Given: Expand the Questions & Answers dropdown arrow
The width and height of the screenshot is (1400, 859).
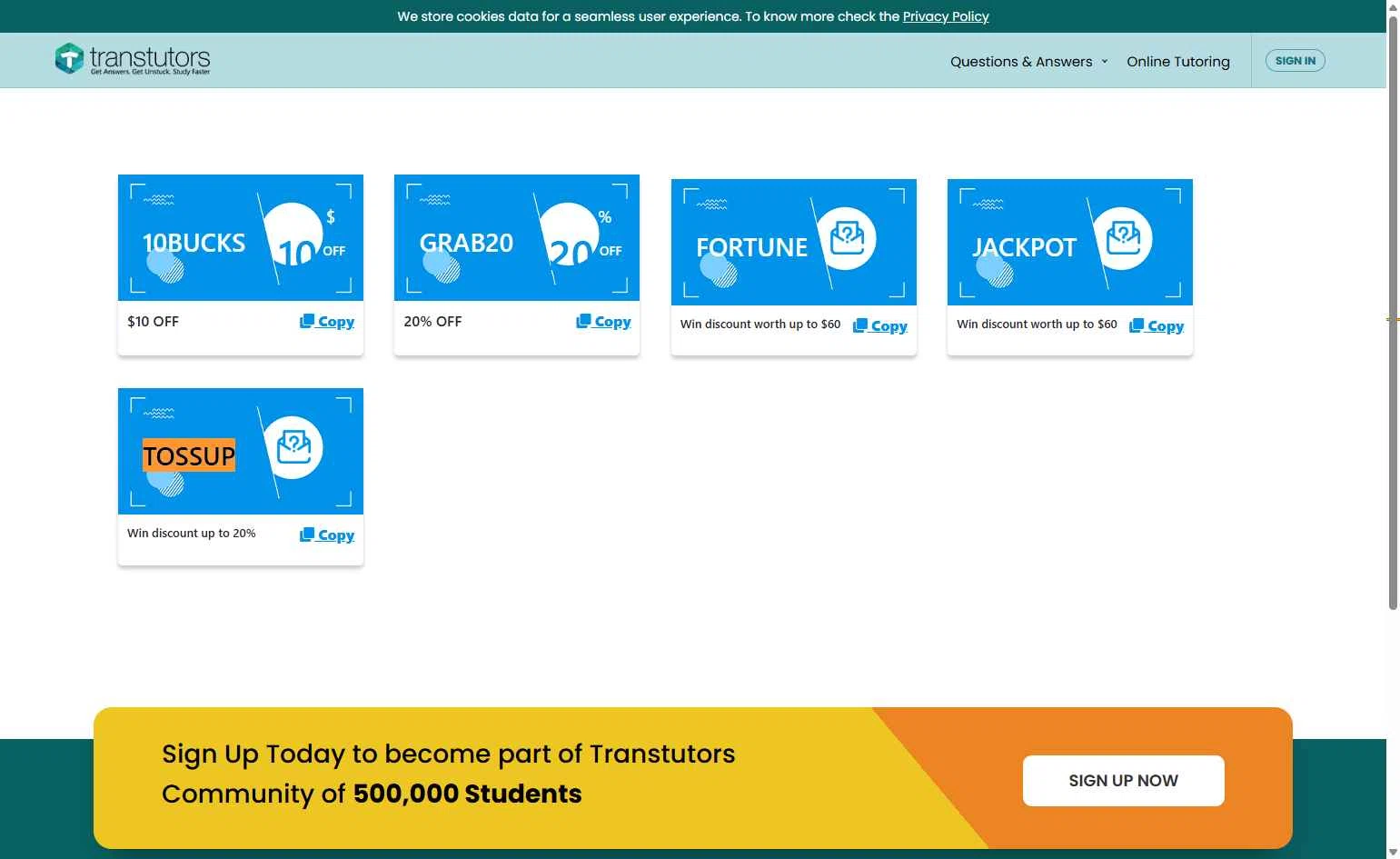Looking at the screenshot, I should (1105, 62).
